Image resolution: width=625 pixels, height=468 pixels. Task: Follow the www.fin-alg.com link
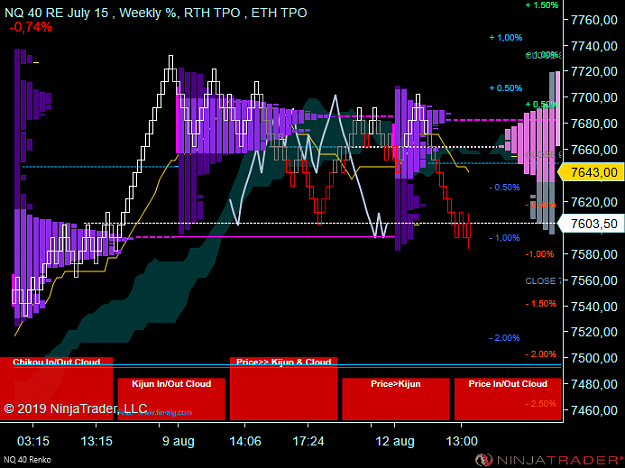click(165, 413)
